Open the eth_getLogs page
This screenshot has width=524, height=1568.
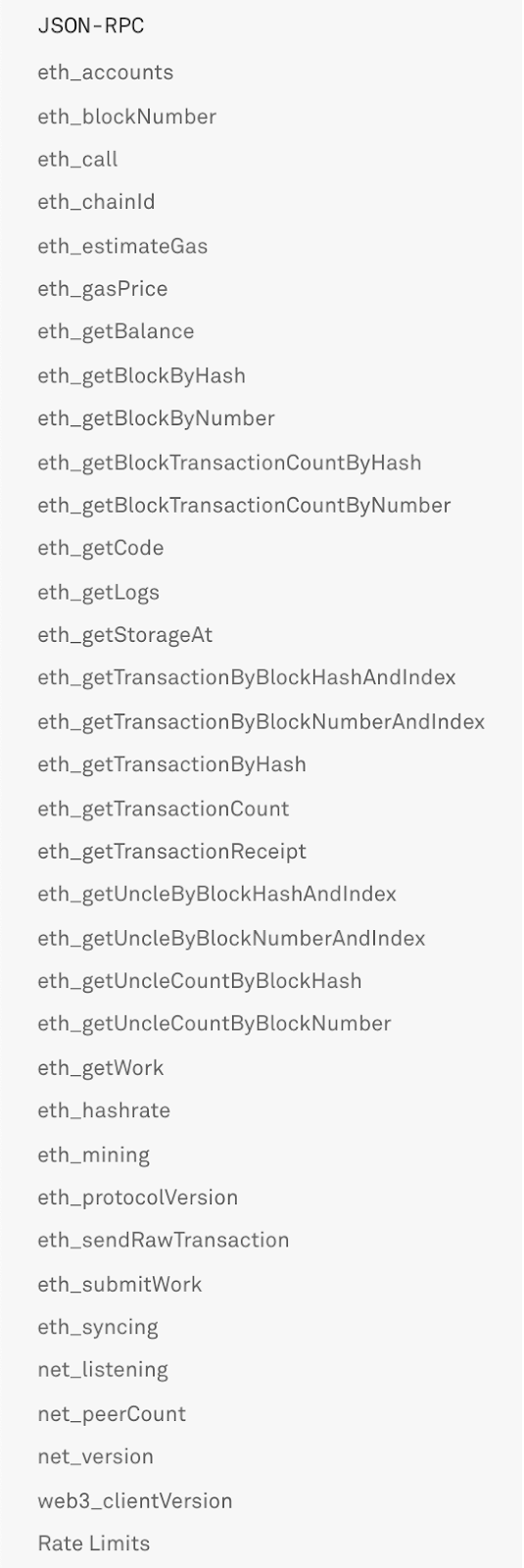pyautogui.click(x=99, y=592)
